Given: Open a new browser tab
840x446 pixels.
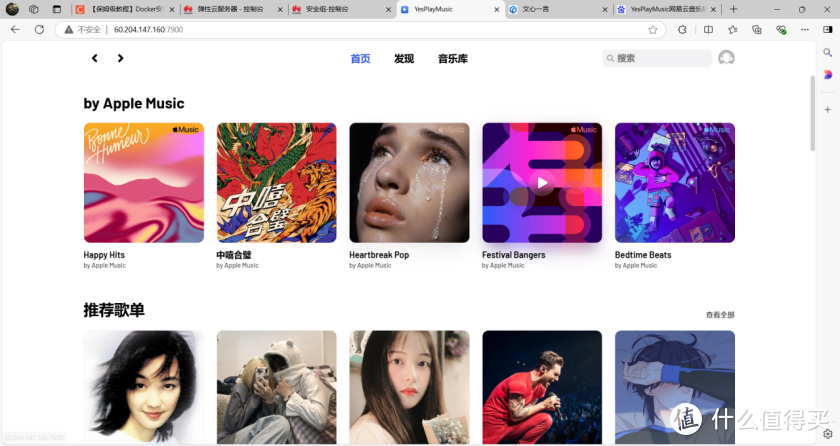Looking at the screenshot, I should [x=733, y=9].
